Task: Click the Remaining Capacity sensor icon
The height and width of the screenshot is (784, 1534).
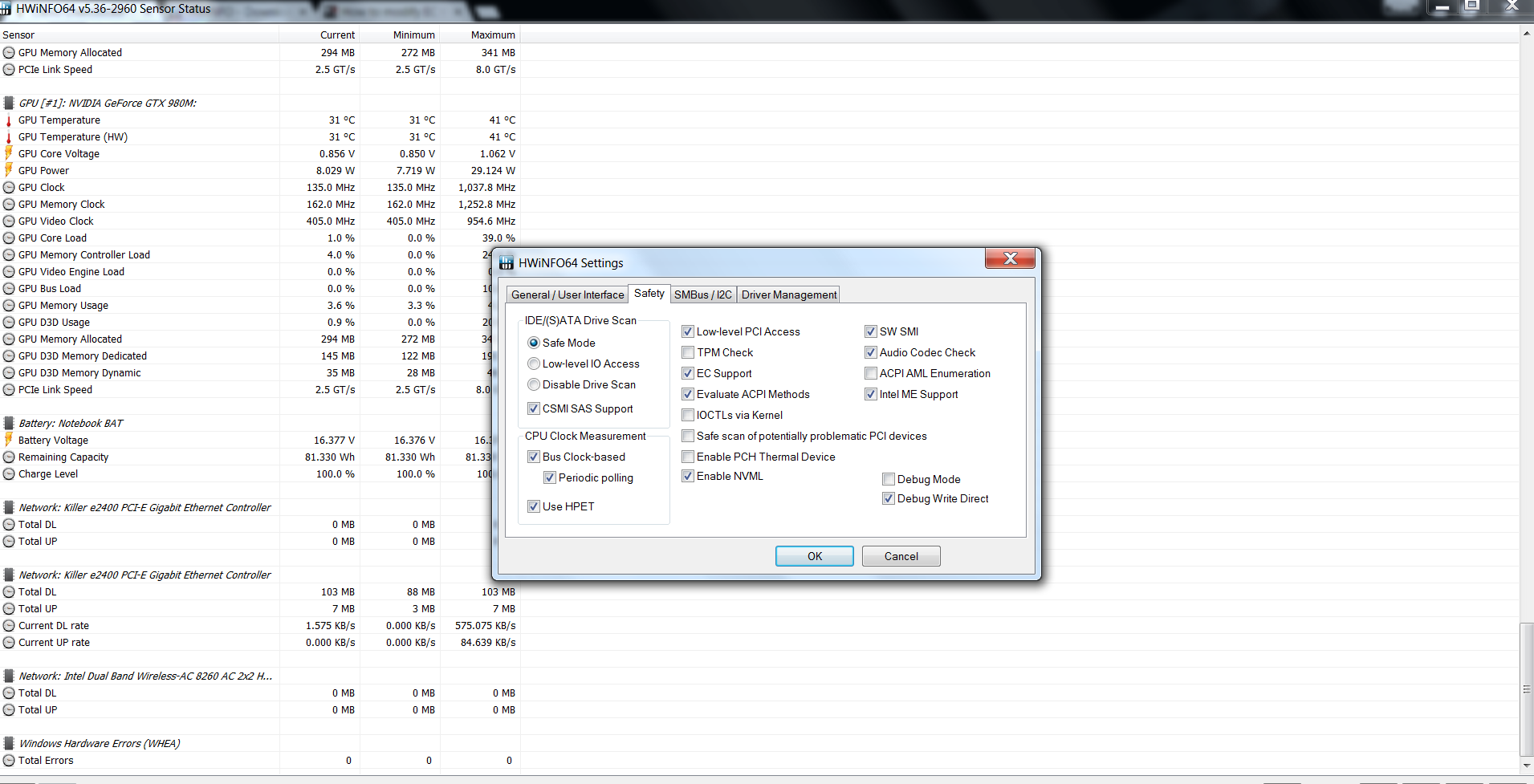Action: [9, 457]
